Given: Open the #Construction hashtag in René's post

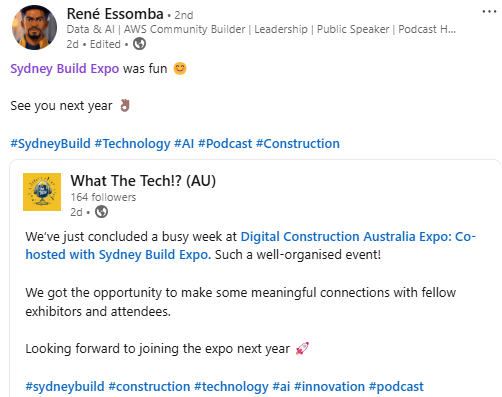Looking at the screenshot, I should 298,144.
